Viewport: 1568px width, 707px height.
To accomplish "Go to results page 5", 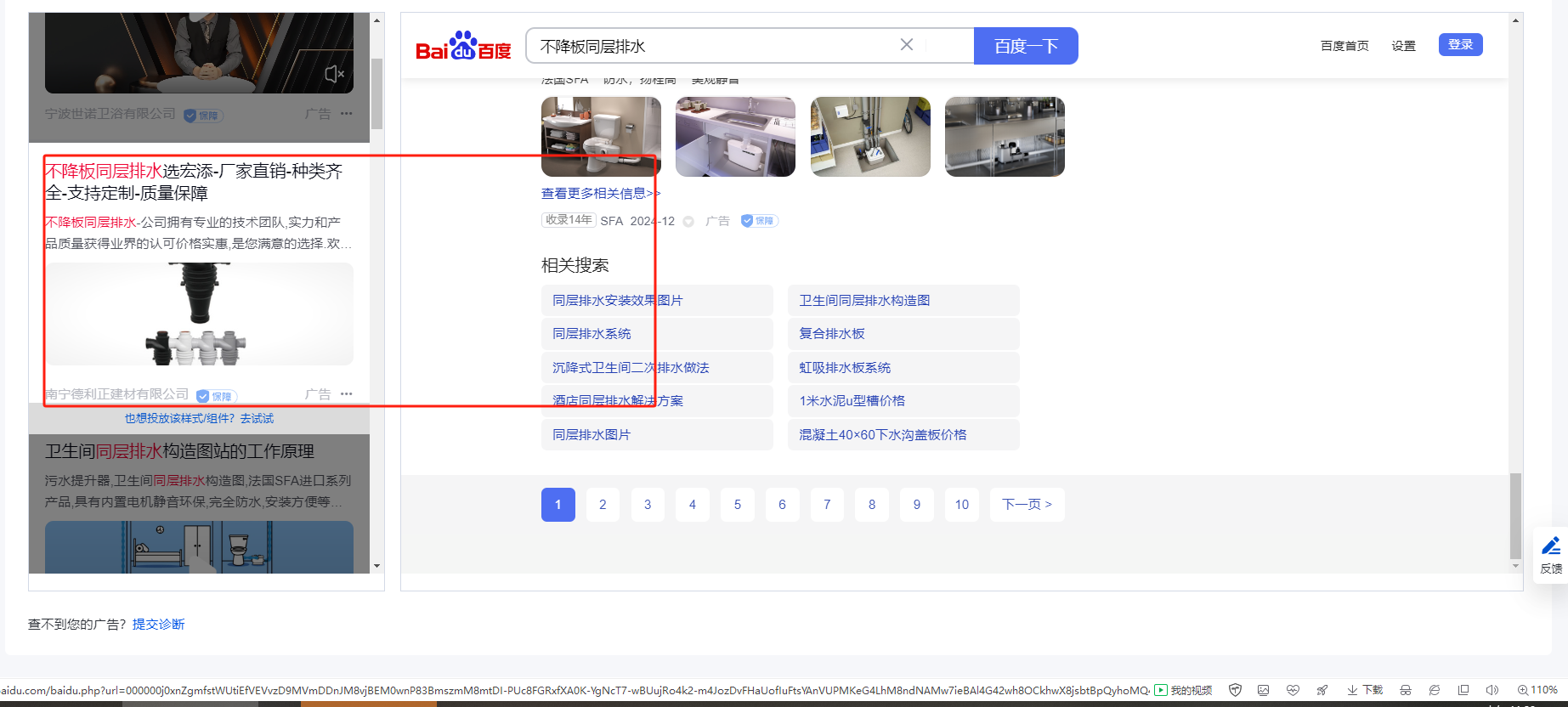I will click(738, 505).
